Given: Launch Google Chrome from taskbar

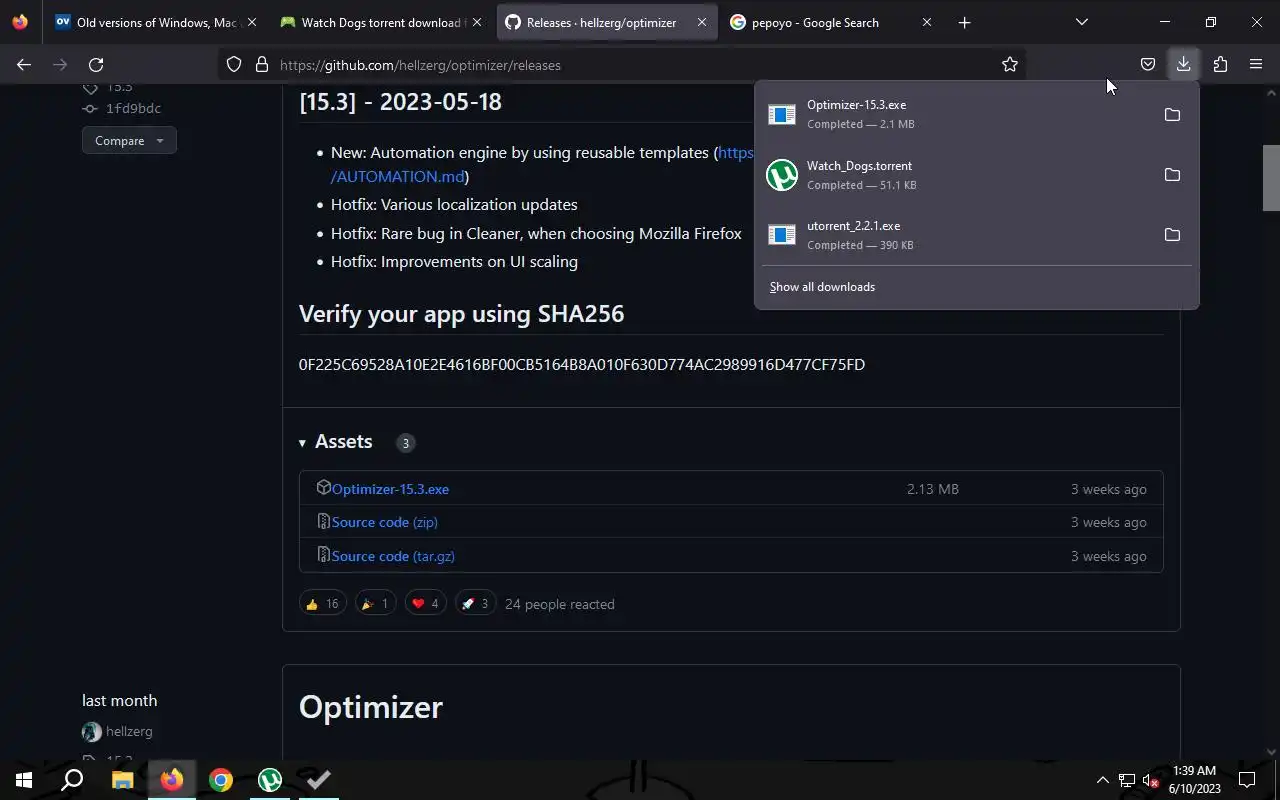Looking at the screenshot, I should 221,780.
